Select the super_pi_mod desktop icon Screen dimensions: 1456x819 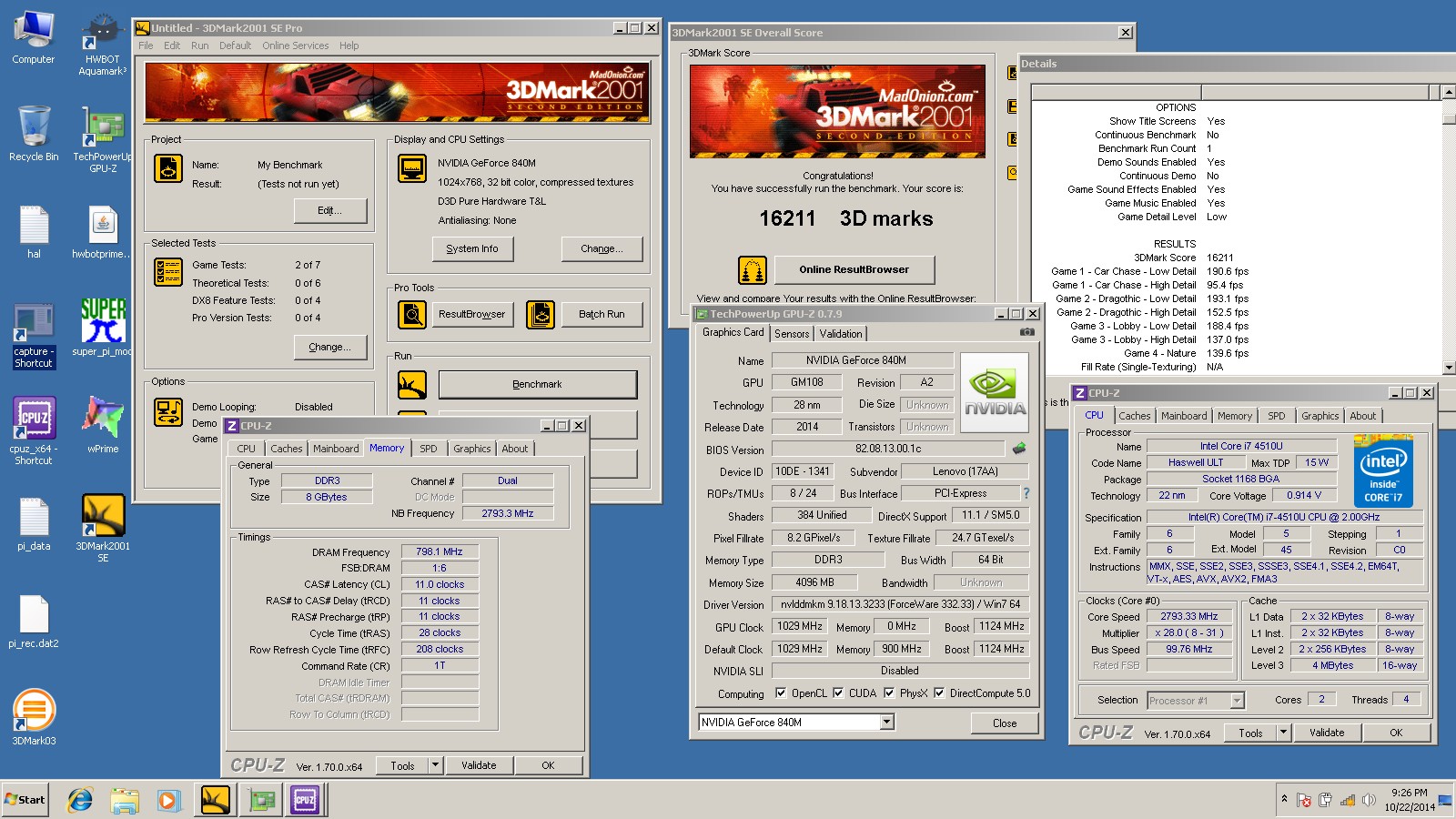103,328
